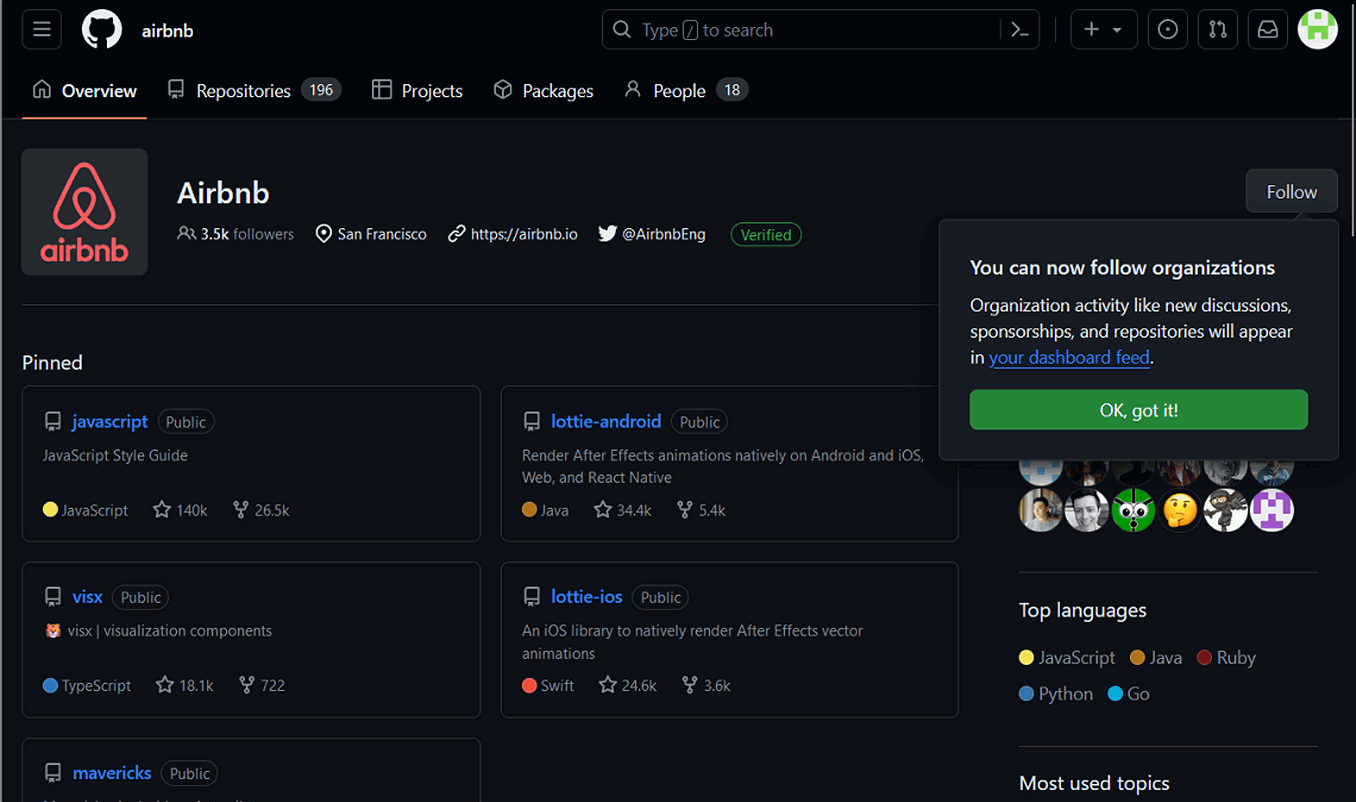This screenshot has height=802, width=1356.
Task: Click in the search input field
Action: [800, 30]
